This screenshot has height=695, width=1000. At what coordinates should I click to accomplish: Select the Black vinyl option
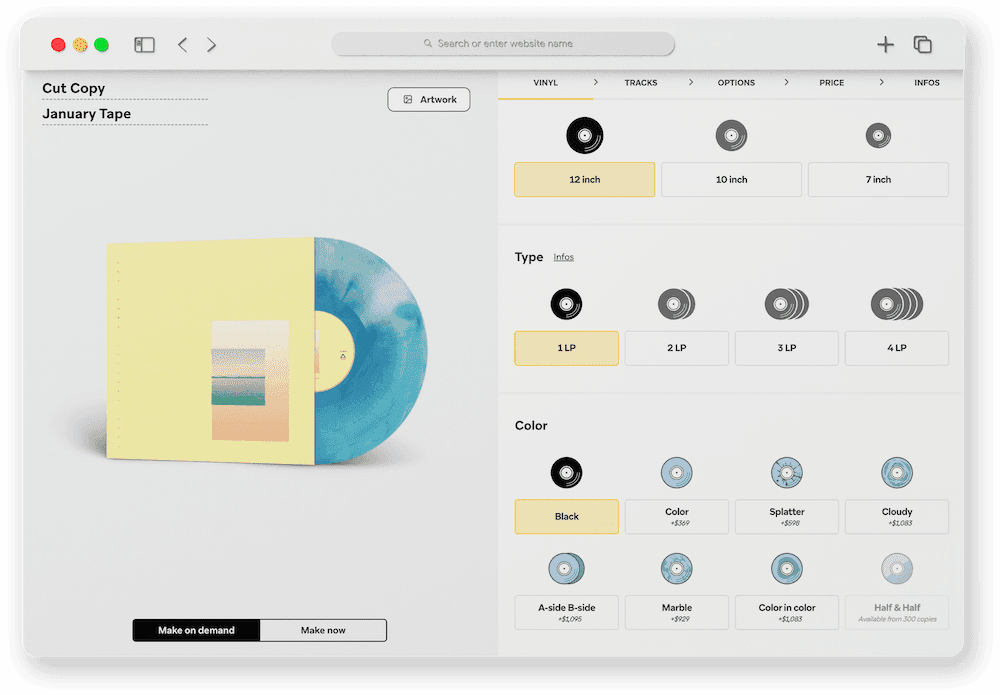click(566, 516)
